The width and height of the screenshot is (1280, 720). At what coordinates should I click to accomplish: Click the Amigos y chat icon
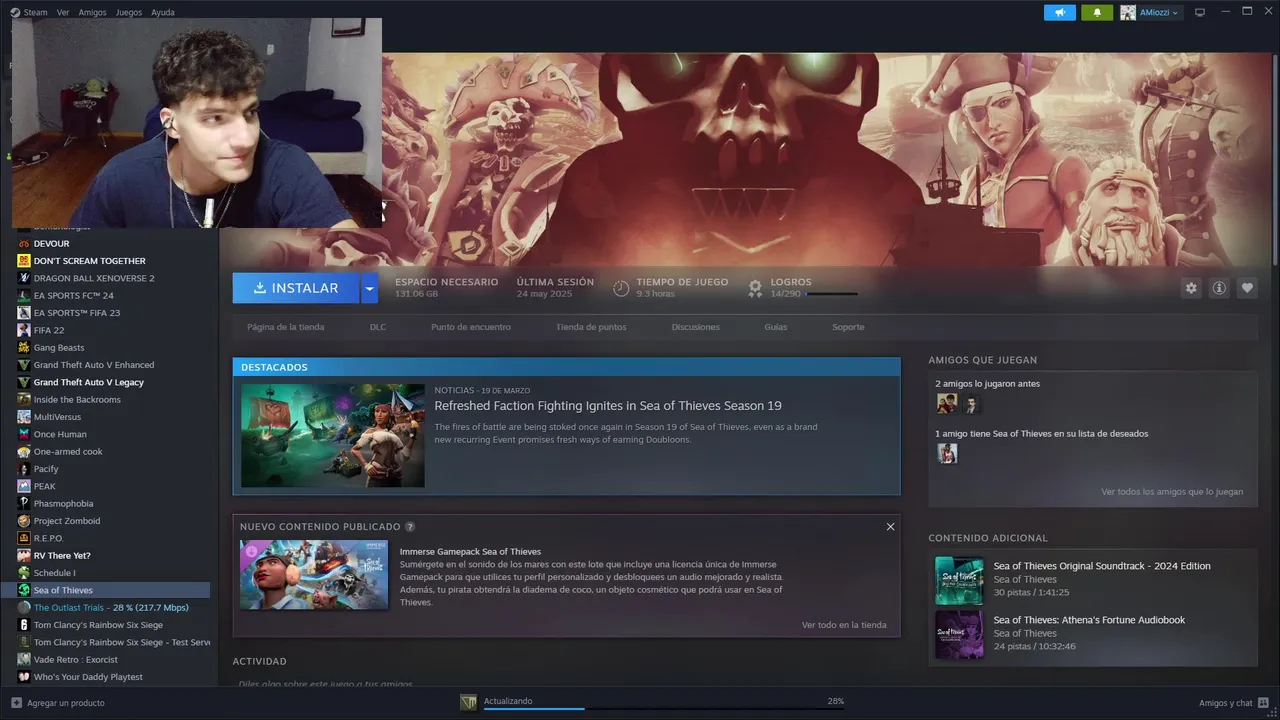click(x=1264, y=703)
